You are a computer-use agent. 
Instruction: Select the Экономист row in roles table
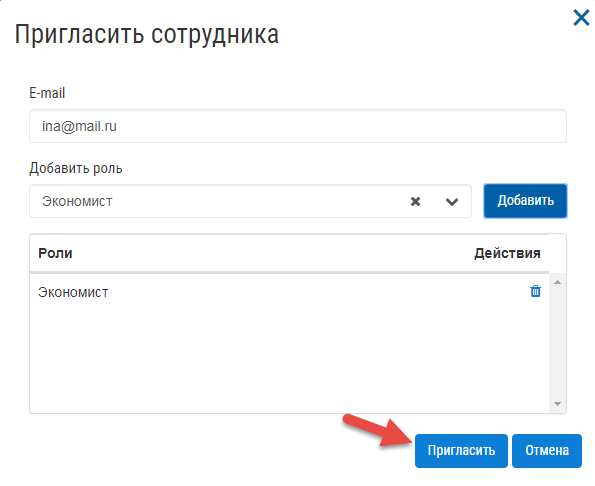(x=289, y=292)
